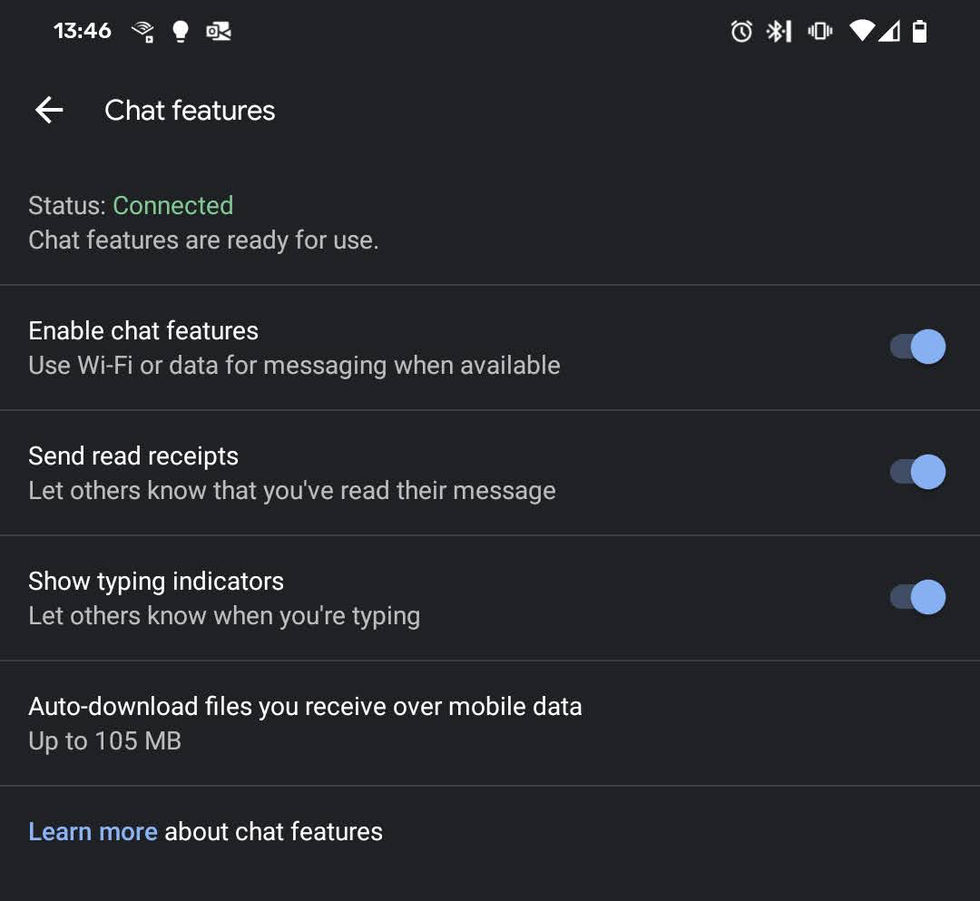Open the Learn more link
This screenshot has width=980, height=901.
[x=93, y=832]
